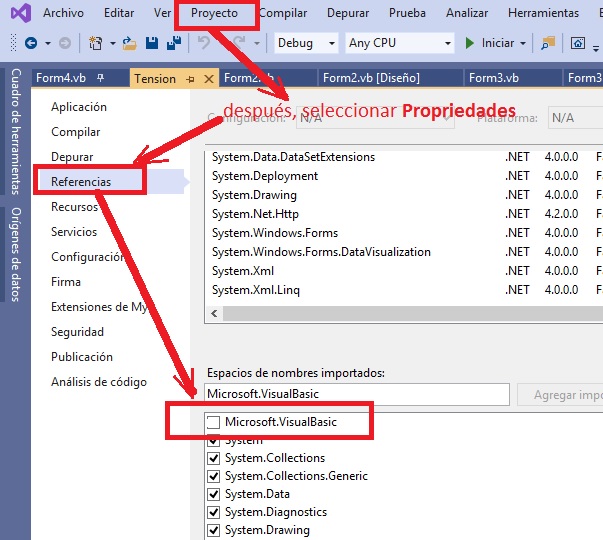The width and height of the screenshot is (603, 540).
Task: Close the Tension tab
Action: (209, 79)
